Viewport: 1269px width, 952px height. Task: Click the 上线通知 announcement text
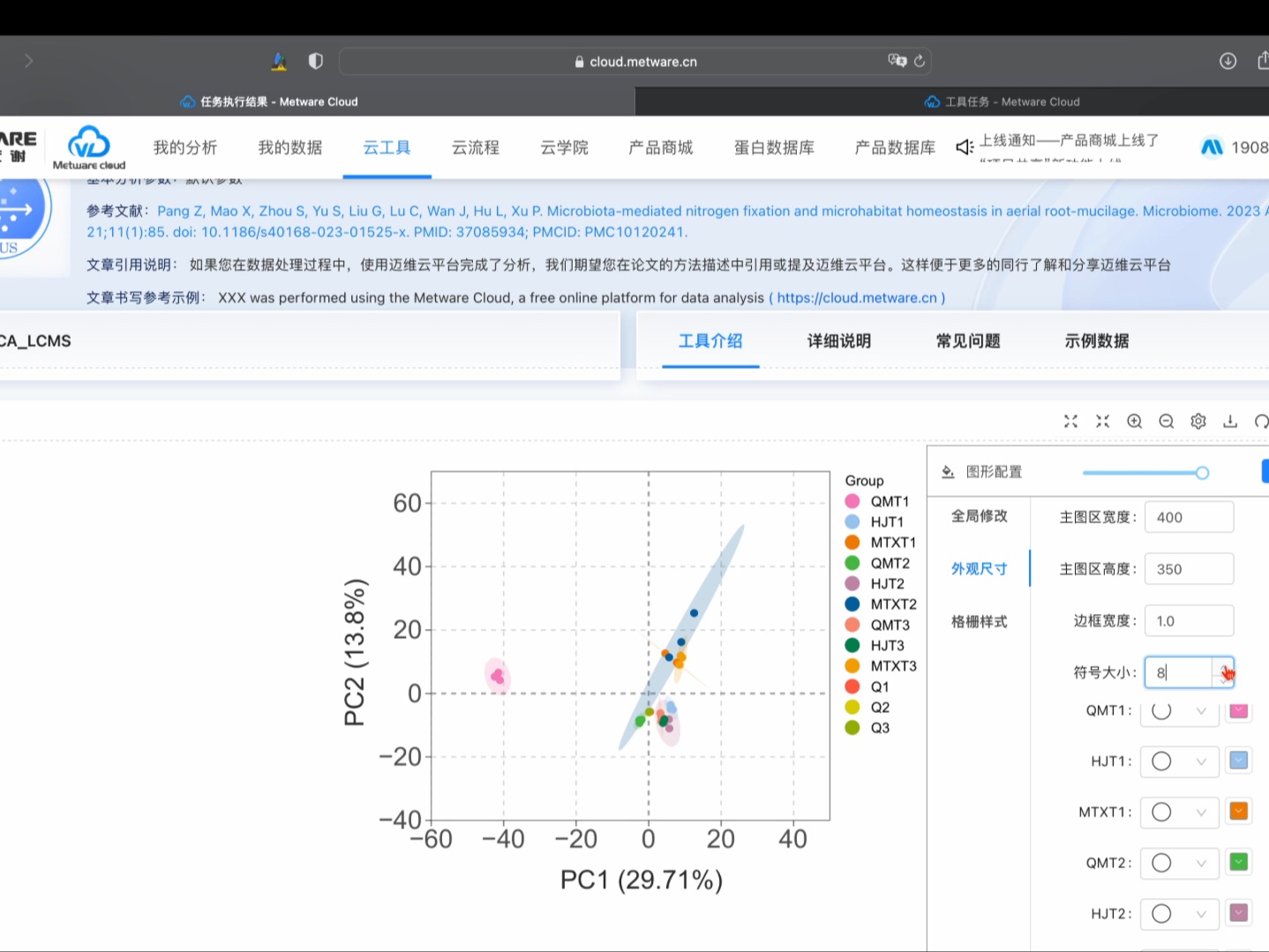(1070, 140)
